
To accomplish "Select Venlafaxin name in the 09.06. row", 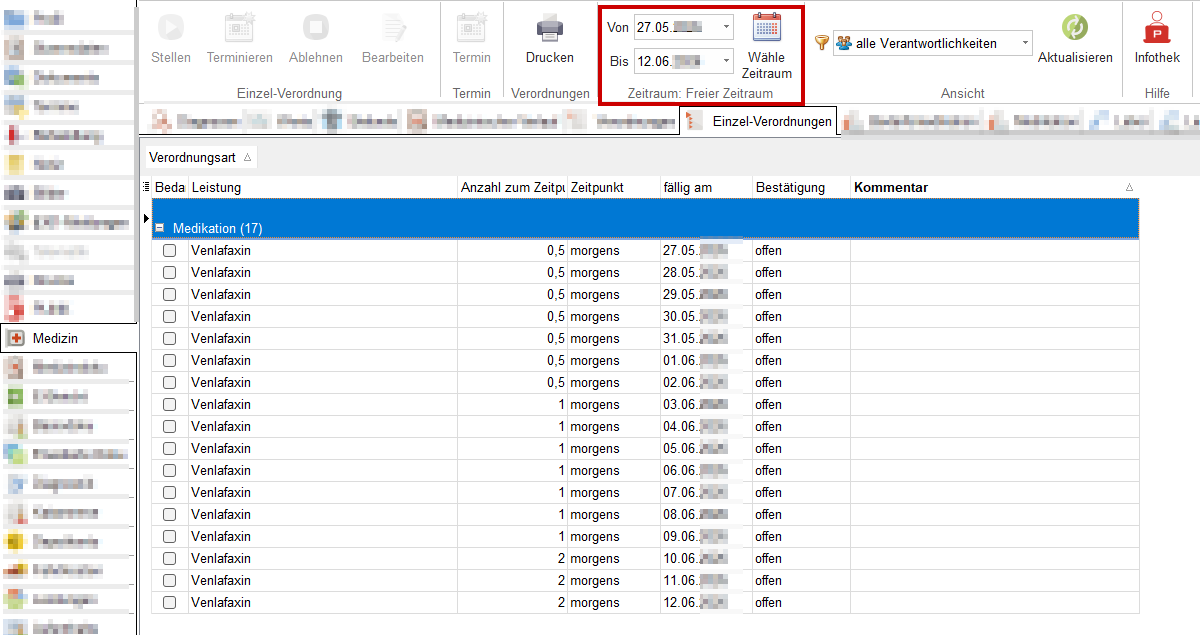I will (221, 537).
